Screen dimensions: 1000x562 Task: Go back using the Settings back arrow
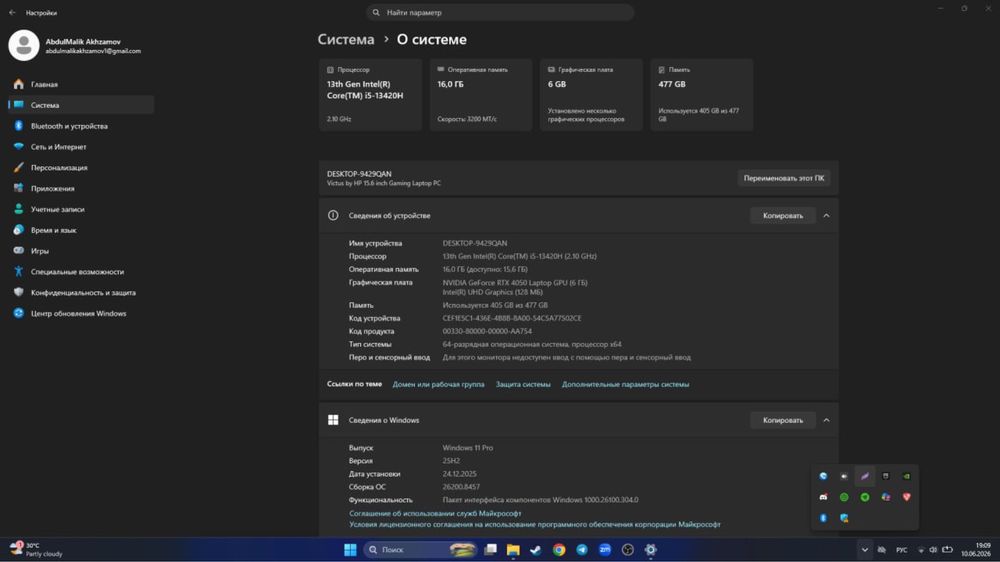pos(12,12)
